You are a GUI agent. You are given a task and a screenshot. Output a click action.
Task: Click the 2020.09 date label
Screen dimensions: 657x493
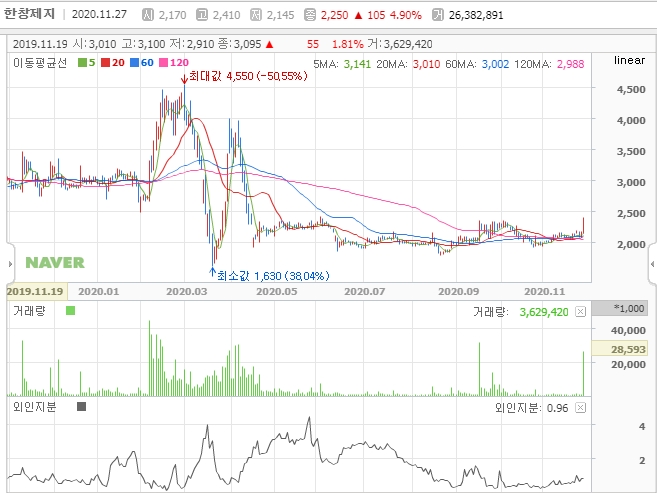[x=458, y=292]
